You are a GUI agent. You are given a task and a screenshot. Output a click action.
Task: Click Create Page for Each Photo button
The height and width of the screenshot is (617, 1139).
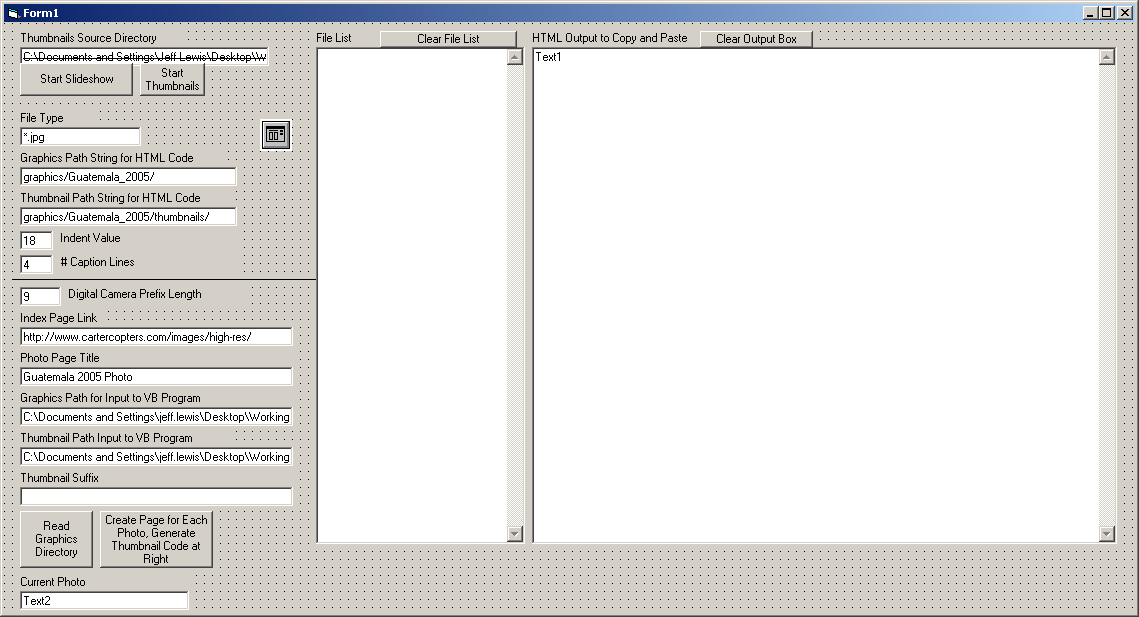(156, 539)
